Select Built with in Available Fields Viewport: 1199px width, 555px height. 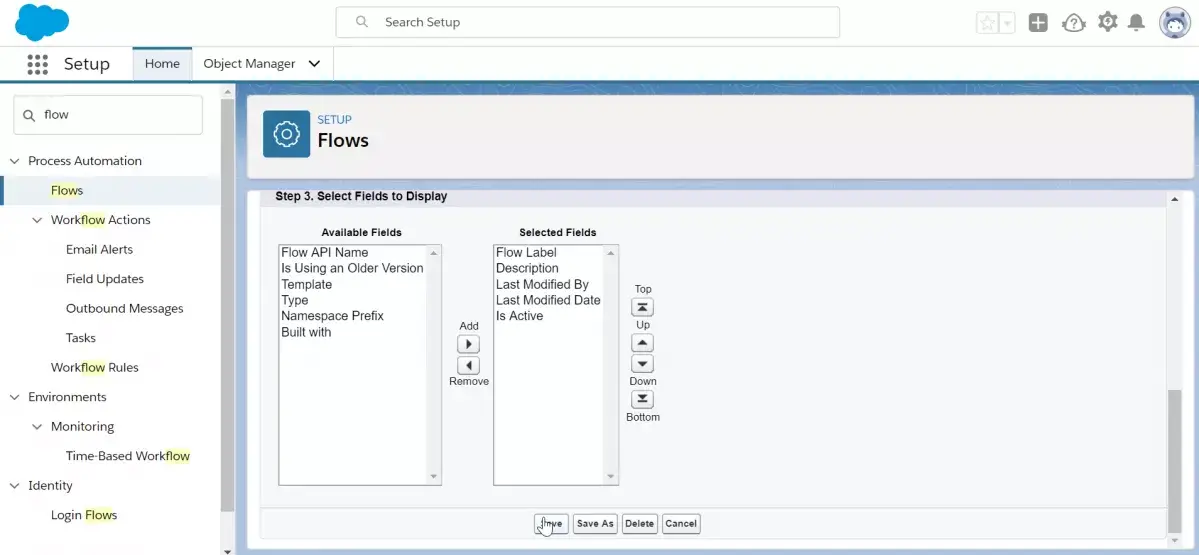[x=306, y=333]
